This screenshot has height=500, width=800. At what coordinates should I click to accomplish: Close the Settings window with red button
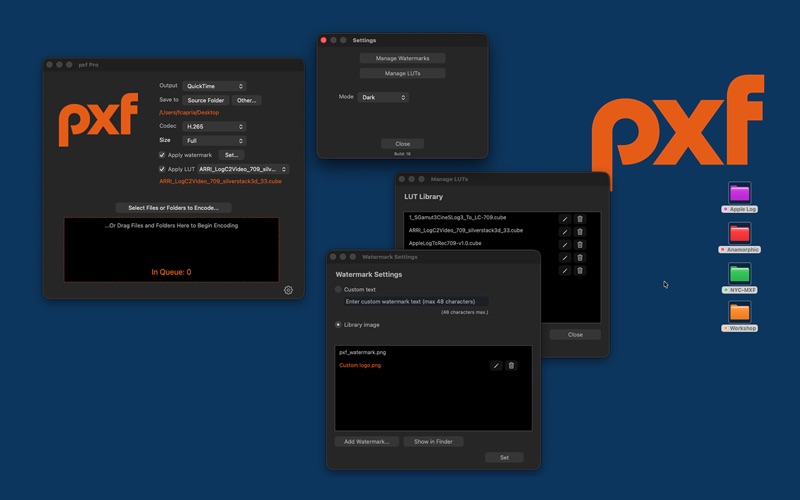click(x=323, y=40)
